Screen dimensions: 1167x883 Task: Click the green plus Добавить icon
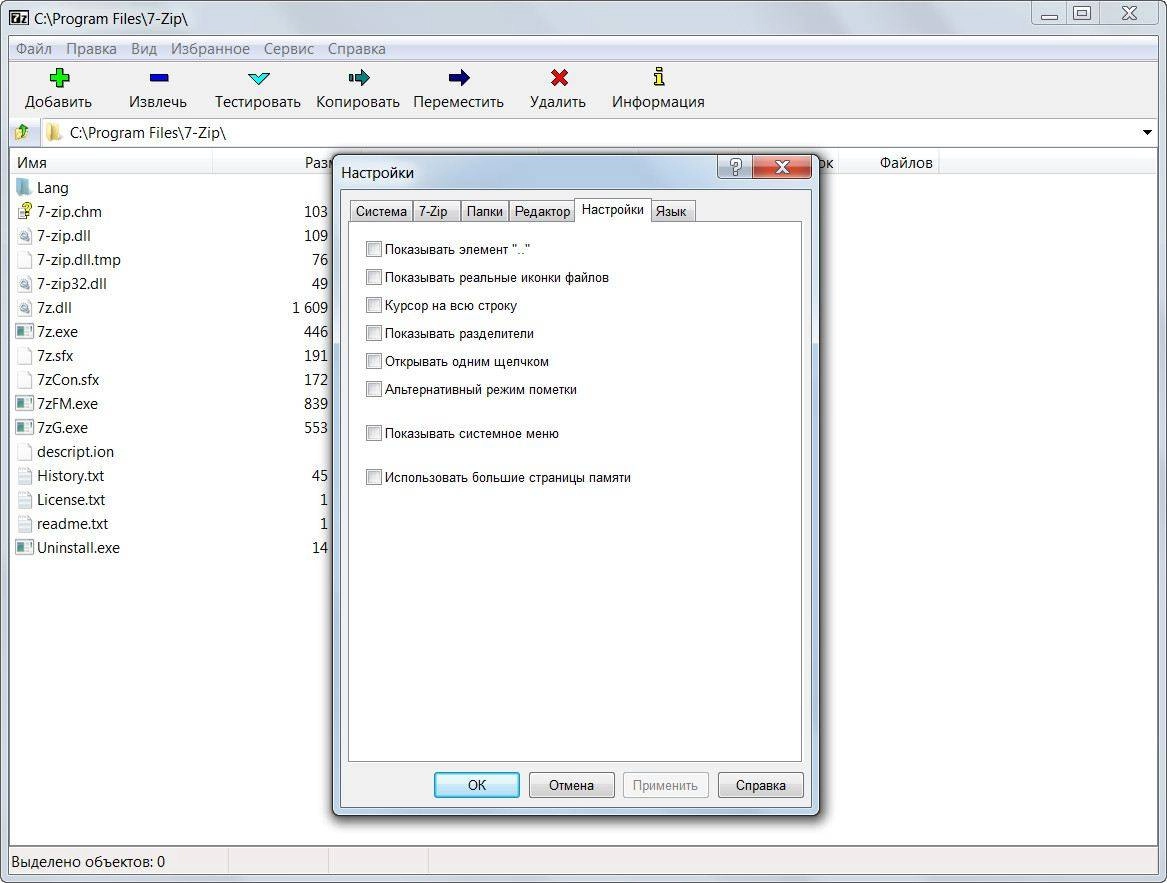coord(59,77)
